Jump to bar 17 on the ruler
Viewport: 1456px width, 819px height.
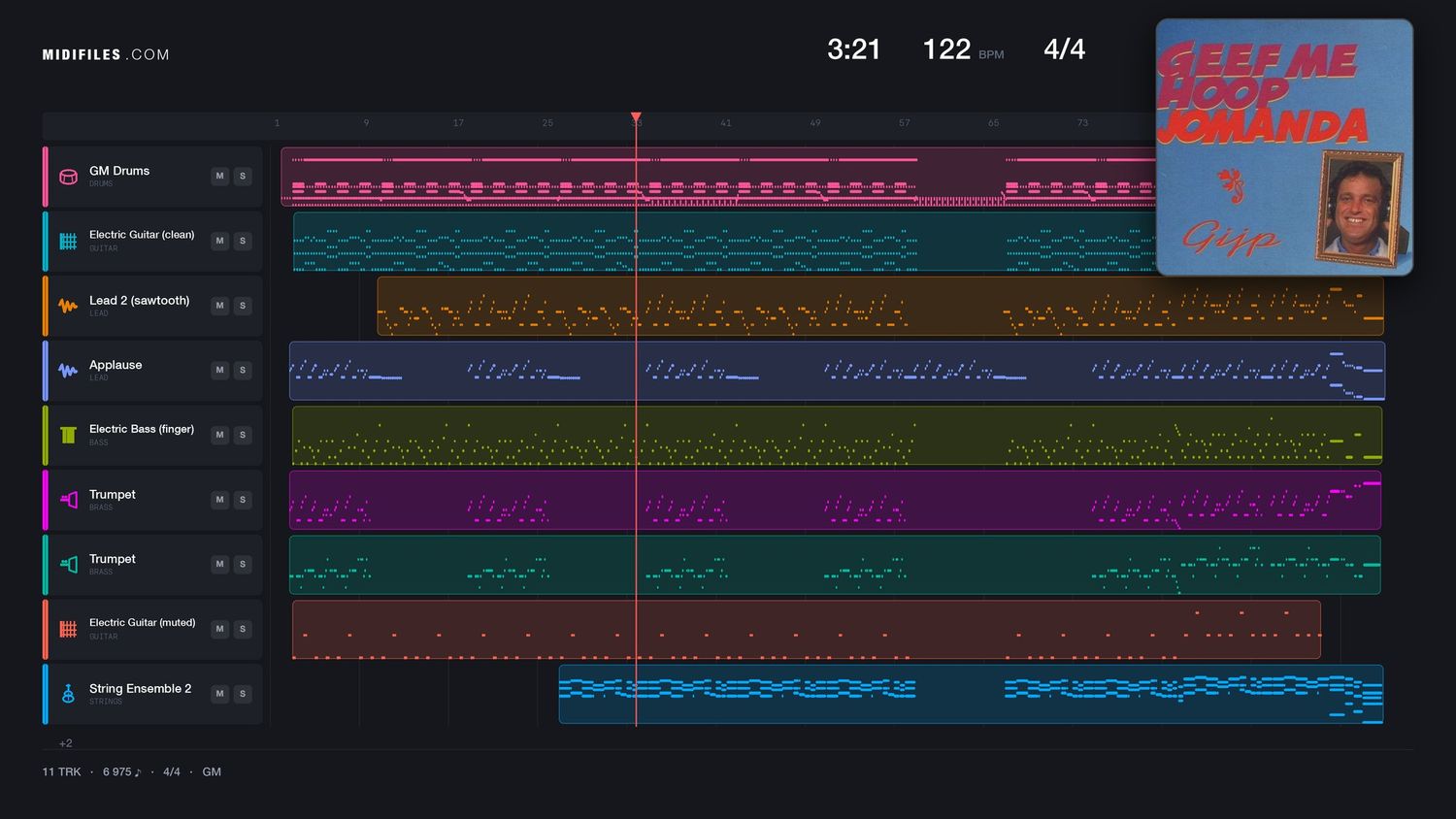[458, 123]
